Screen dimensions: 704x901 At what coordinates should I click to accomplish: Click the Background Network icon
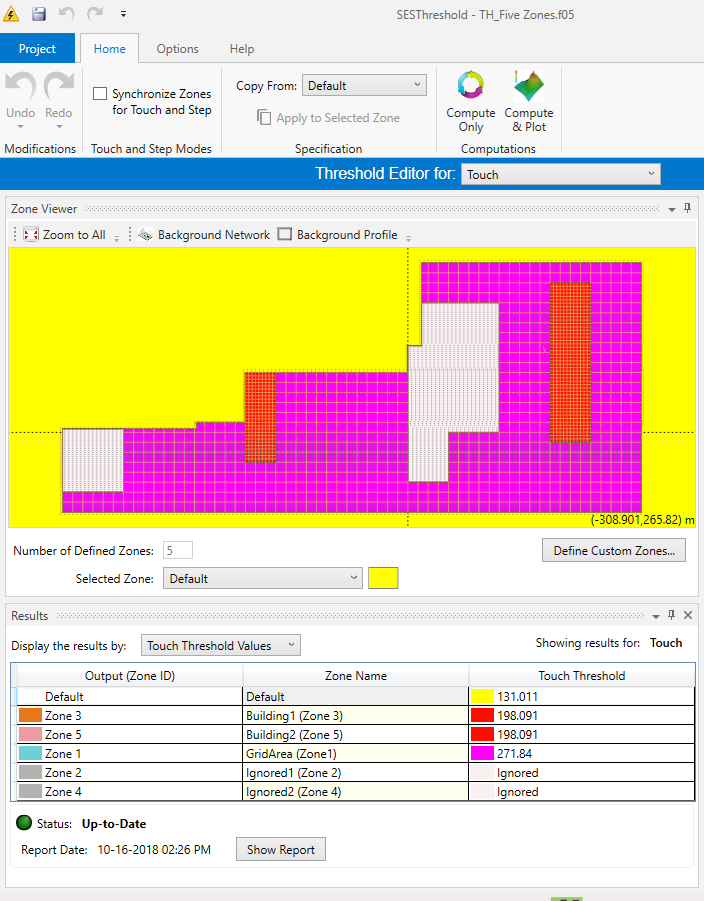coord(145,235)
